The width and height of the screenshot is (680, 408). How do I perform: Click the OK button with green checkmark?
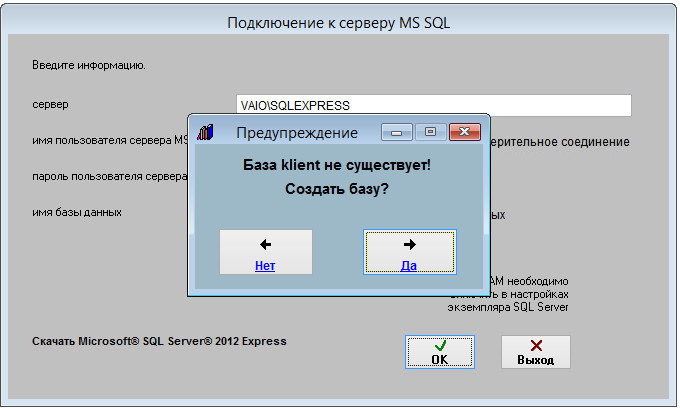pos(440,352)
